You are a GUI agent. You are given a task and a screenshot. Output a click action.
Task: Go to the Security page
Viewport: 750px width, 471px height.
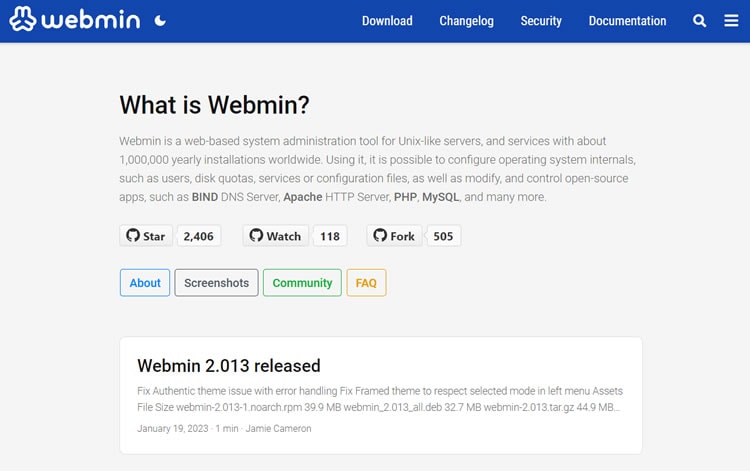pyautogui.click(x=541, y=21)
